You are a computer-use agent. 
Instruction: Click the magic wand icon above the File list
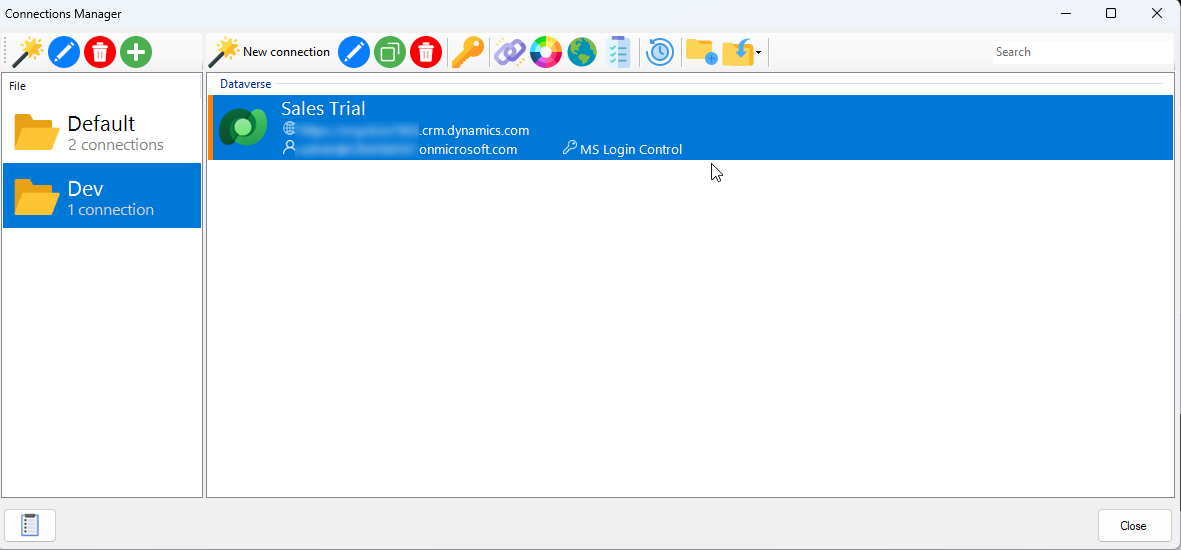[29, 52]
